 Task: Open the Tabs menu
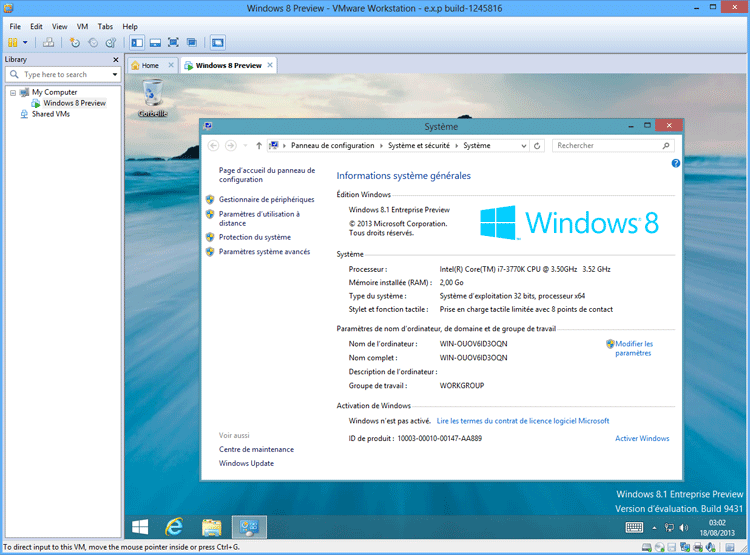(105, 26)
